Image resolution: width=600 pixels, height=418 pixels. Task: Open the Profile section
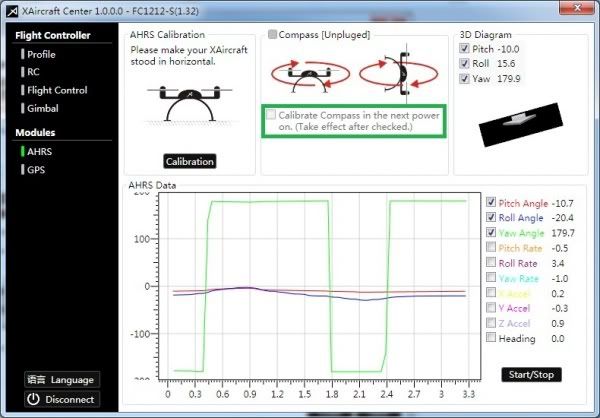click(x=39, y=54)
